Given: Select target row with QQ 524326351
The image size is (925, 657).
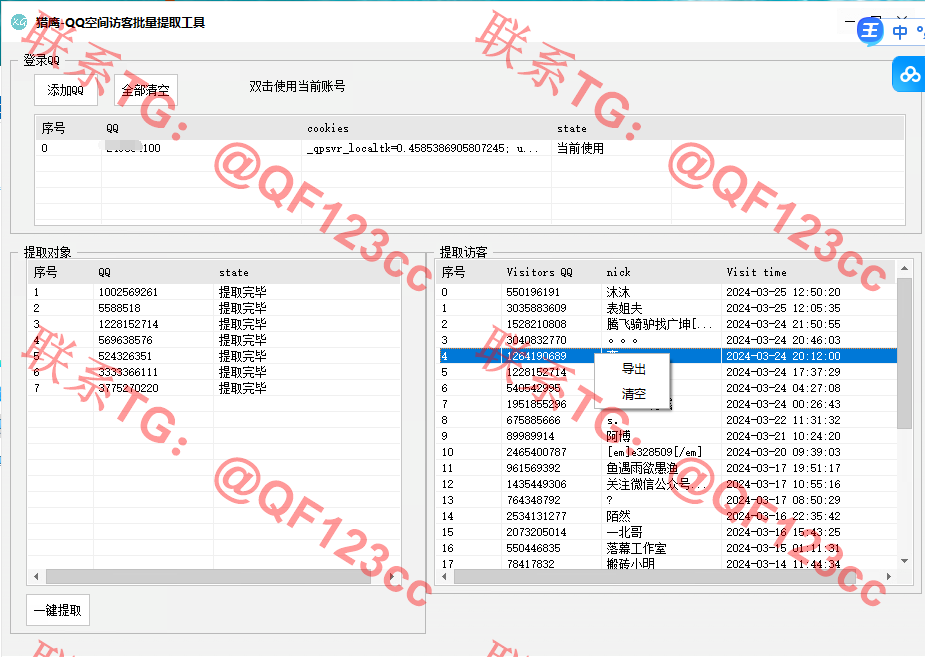Looking at the screenshot, I should coord(214,356).
